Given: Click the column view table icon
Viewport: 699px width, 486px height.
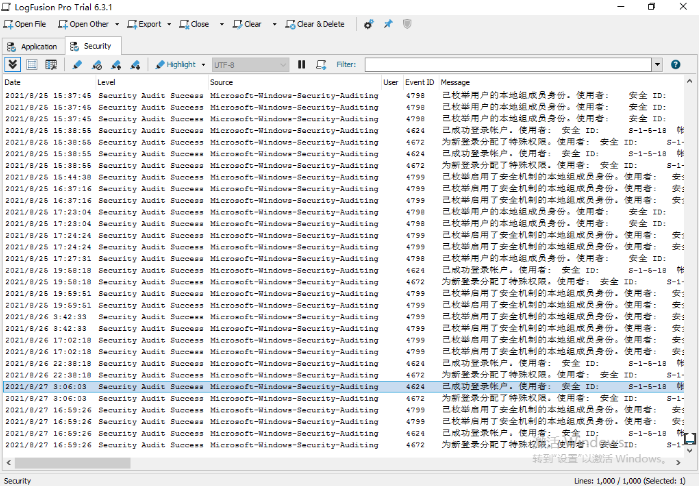Looking at the screenshot, I should pyautogui.click(x=51, y=65).
